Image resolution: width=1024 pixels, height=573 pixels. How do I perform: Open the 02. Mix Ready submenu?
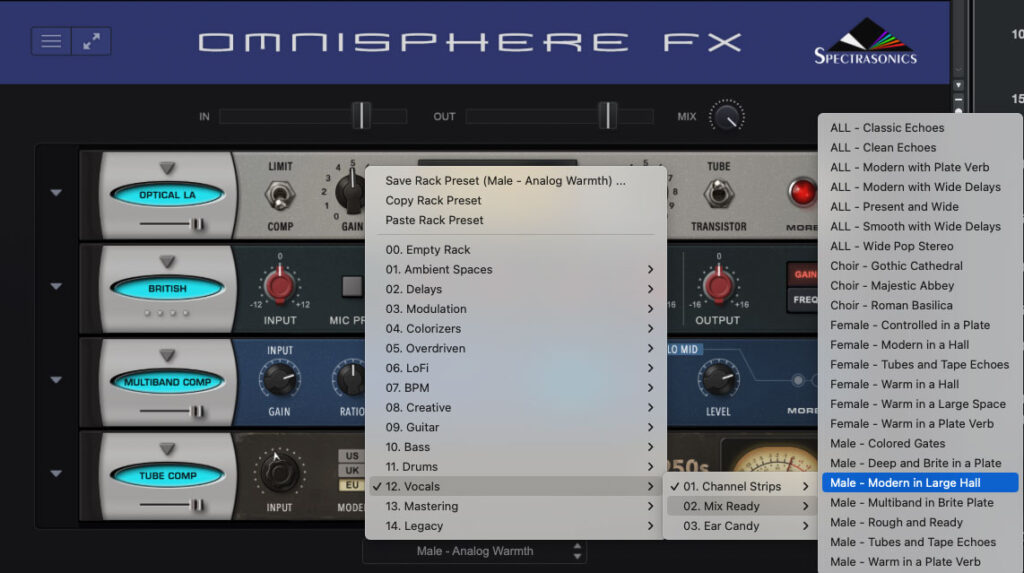[x=741, y=506]
